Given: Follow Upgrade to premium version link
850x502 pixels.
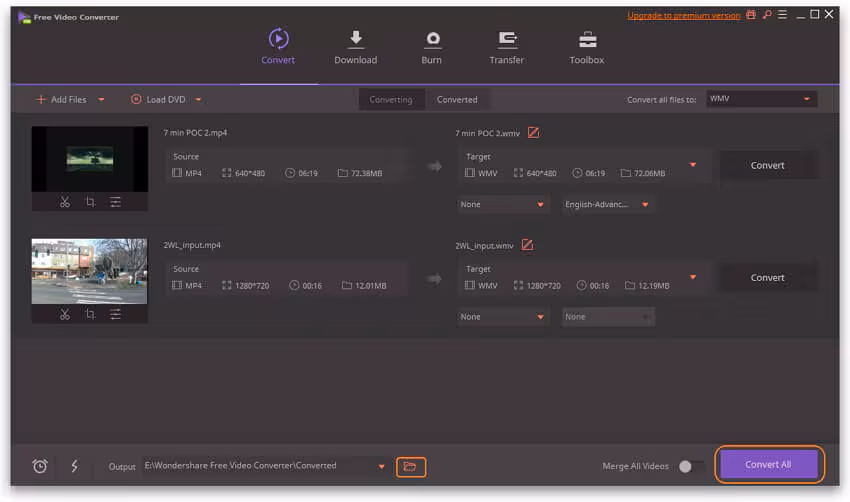Looking at the screenshot, I should (x=684, y=16).
